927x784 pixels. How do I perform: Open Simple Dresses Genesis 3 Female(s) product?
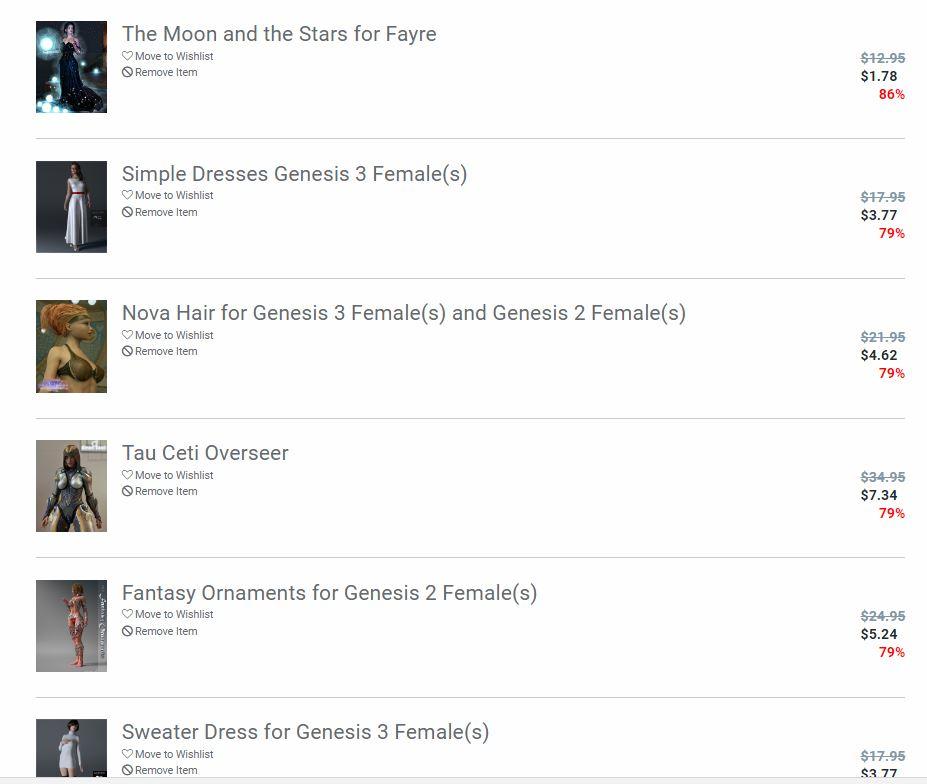pos(294,174)
